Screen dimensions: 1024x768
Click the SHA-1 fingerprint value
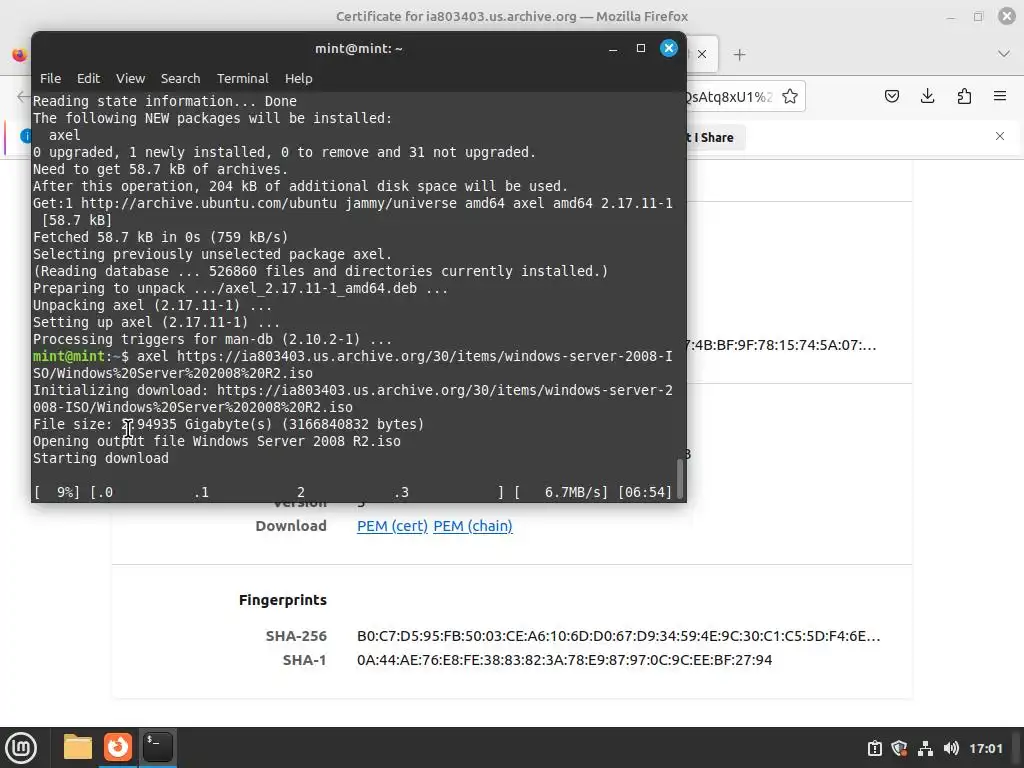coord(564,660)
